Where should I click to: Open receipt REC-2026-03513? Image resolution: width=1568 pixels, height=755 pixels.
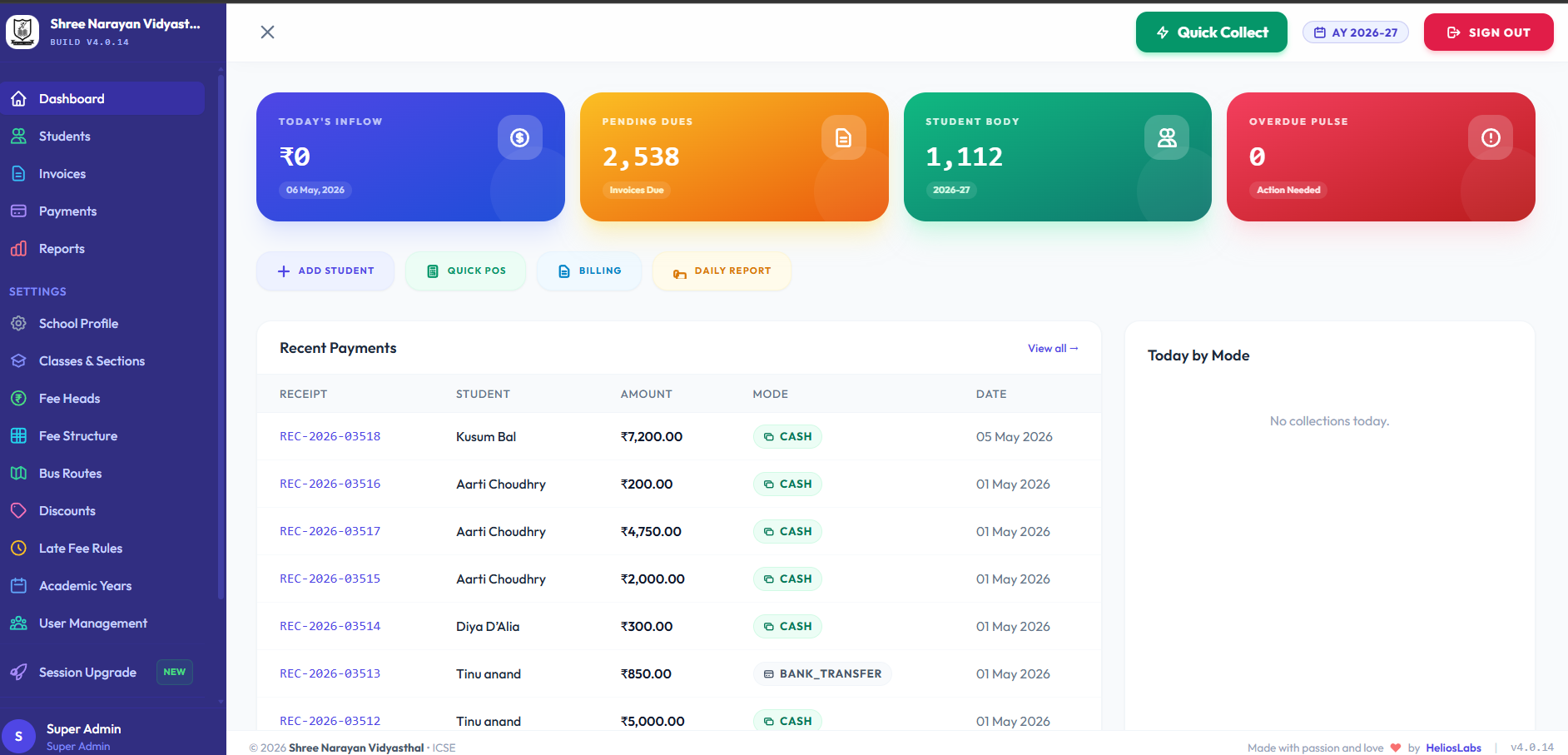click(x=330, y=673)
